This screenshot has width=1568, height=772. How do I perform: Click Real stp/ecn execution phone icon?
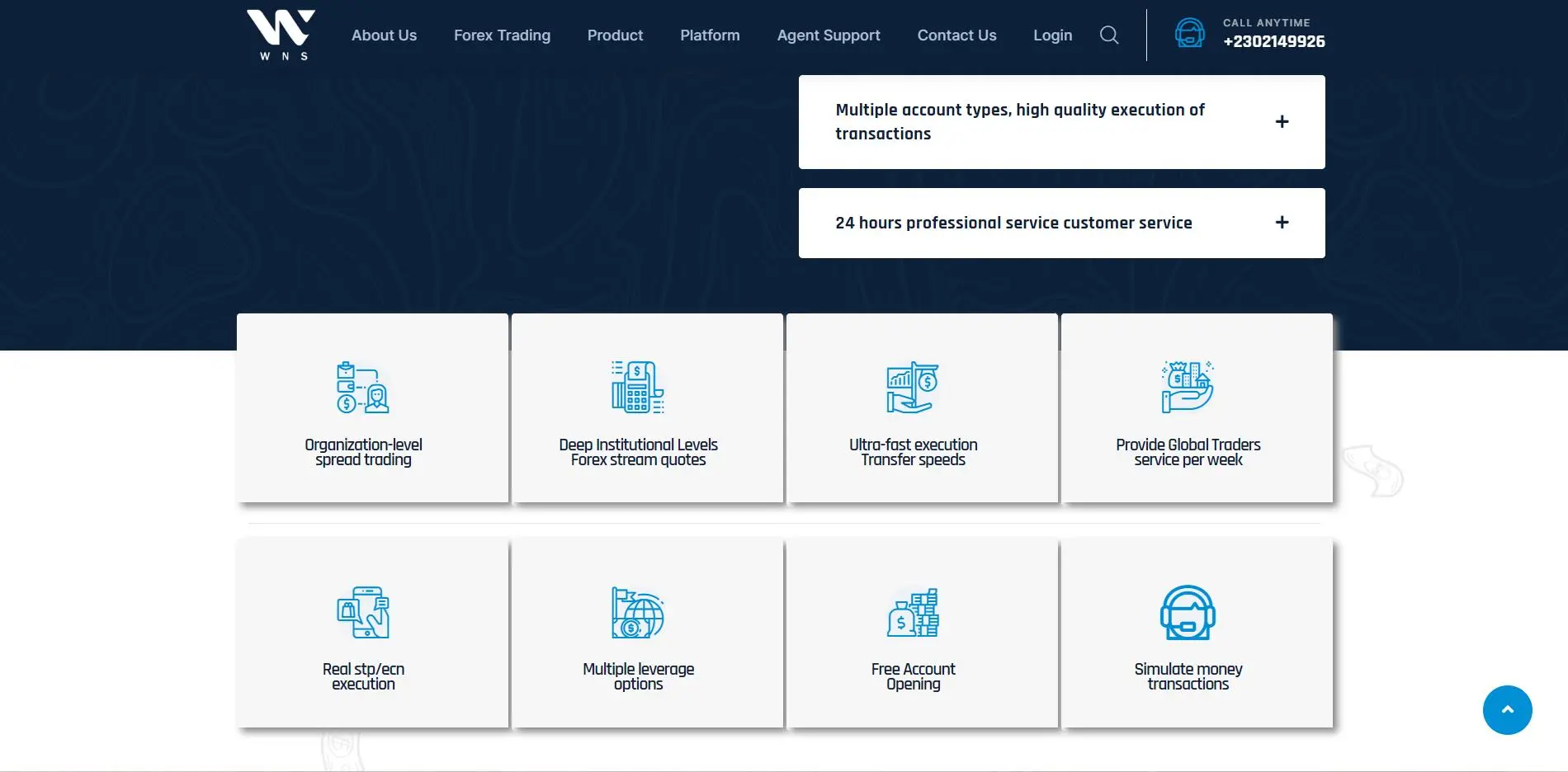(x=363, y=612)
